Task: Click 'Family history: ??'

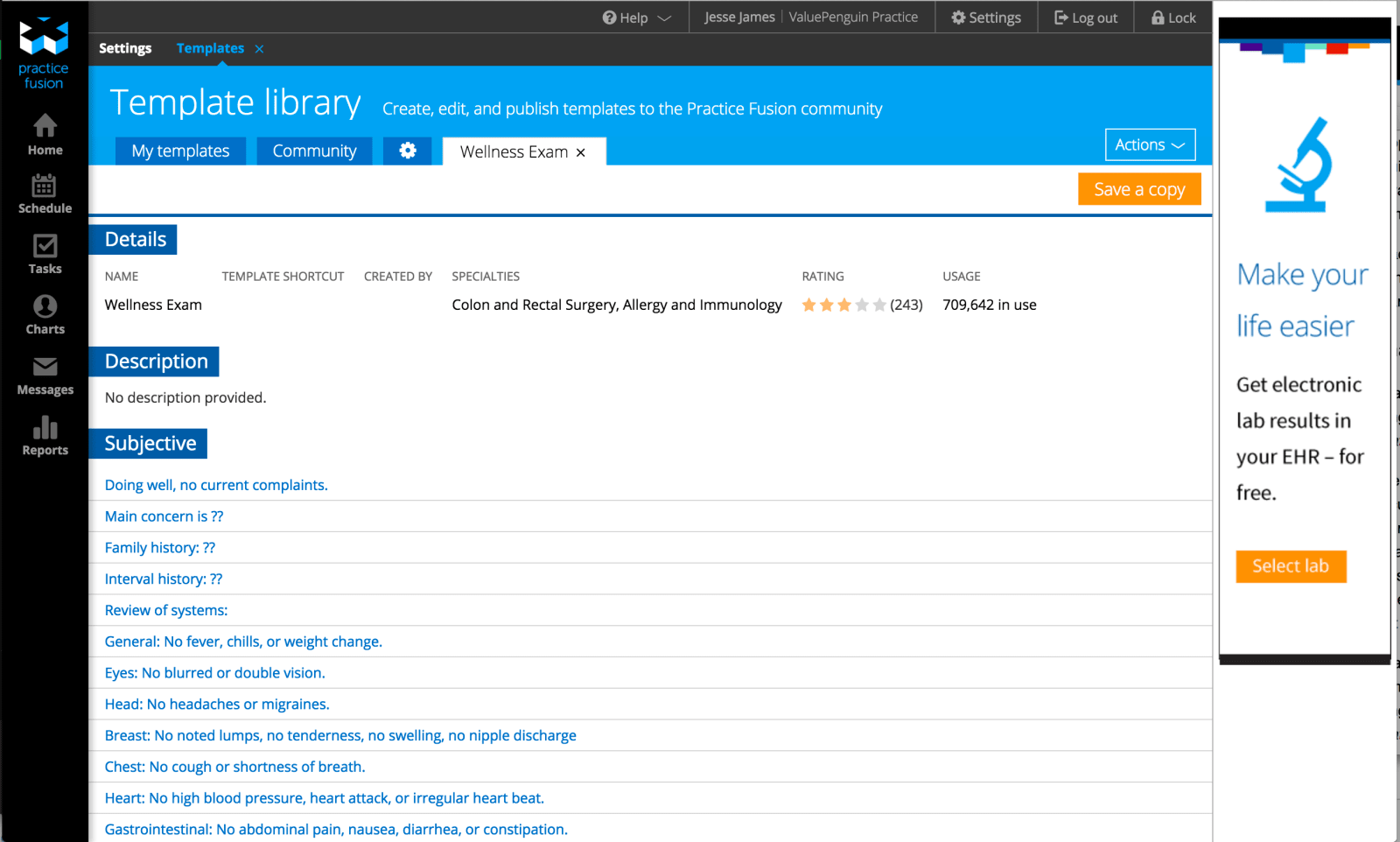Action: tap(159, 548)
